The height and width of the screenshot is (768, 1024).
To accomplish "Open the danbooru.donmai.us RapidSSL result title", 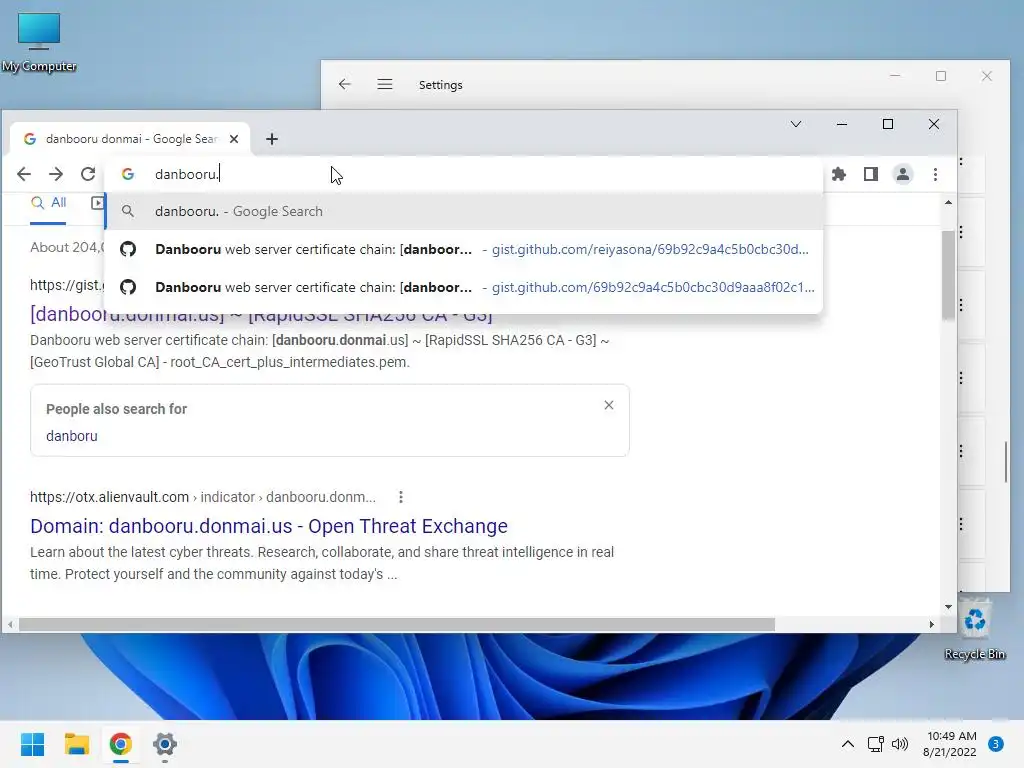I will point(261,315).
